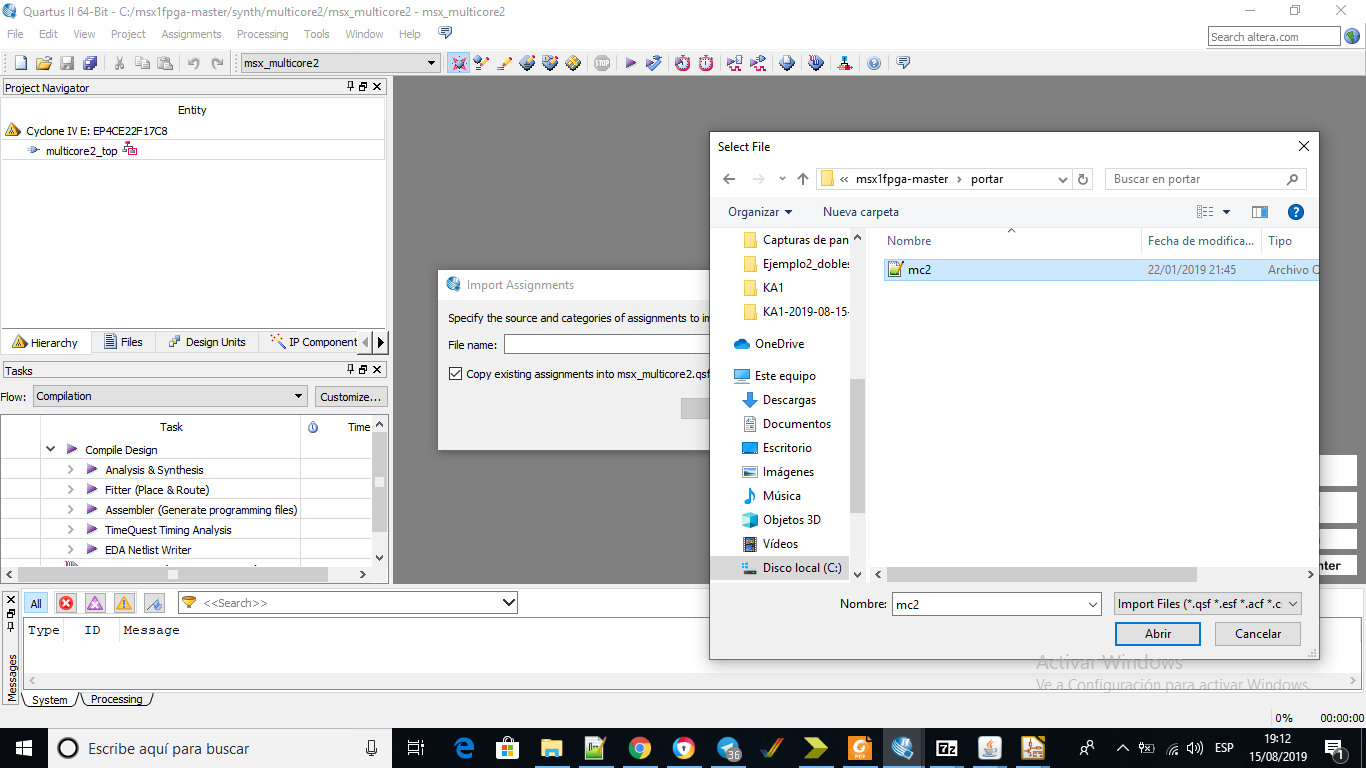Click the warning filter icon in Messages
The height and width of the screenshot is (768, 1366).
124,603
